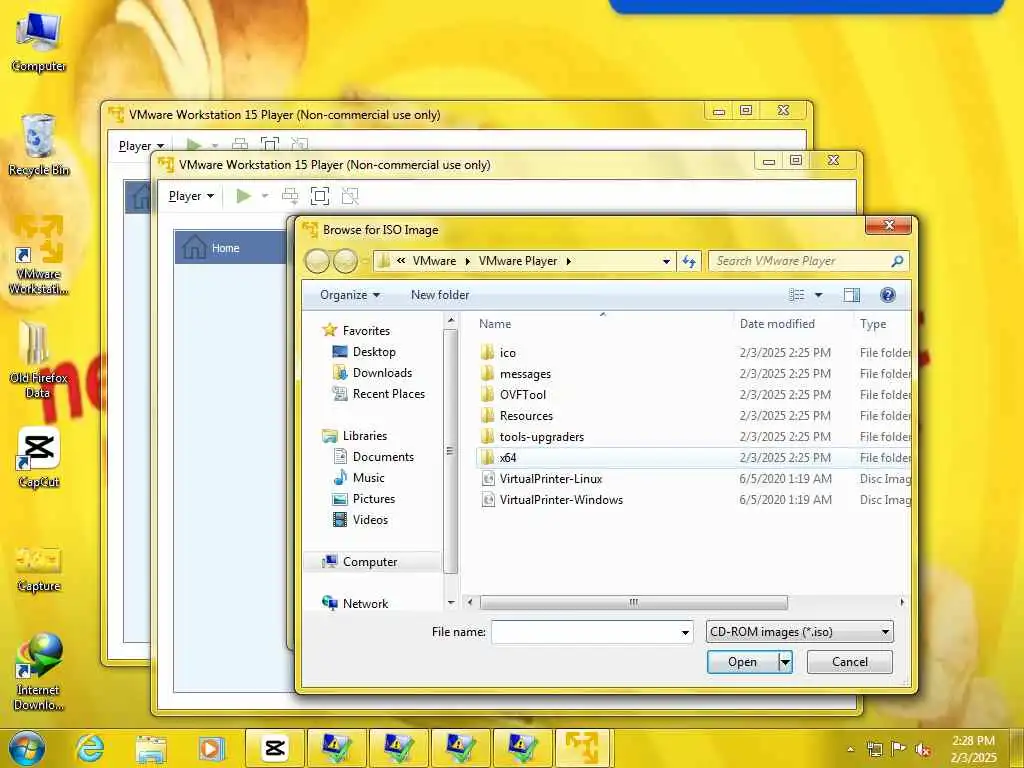Open Internet Explorer from taskbar

point(89,748)
